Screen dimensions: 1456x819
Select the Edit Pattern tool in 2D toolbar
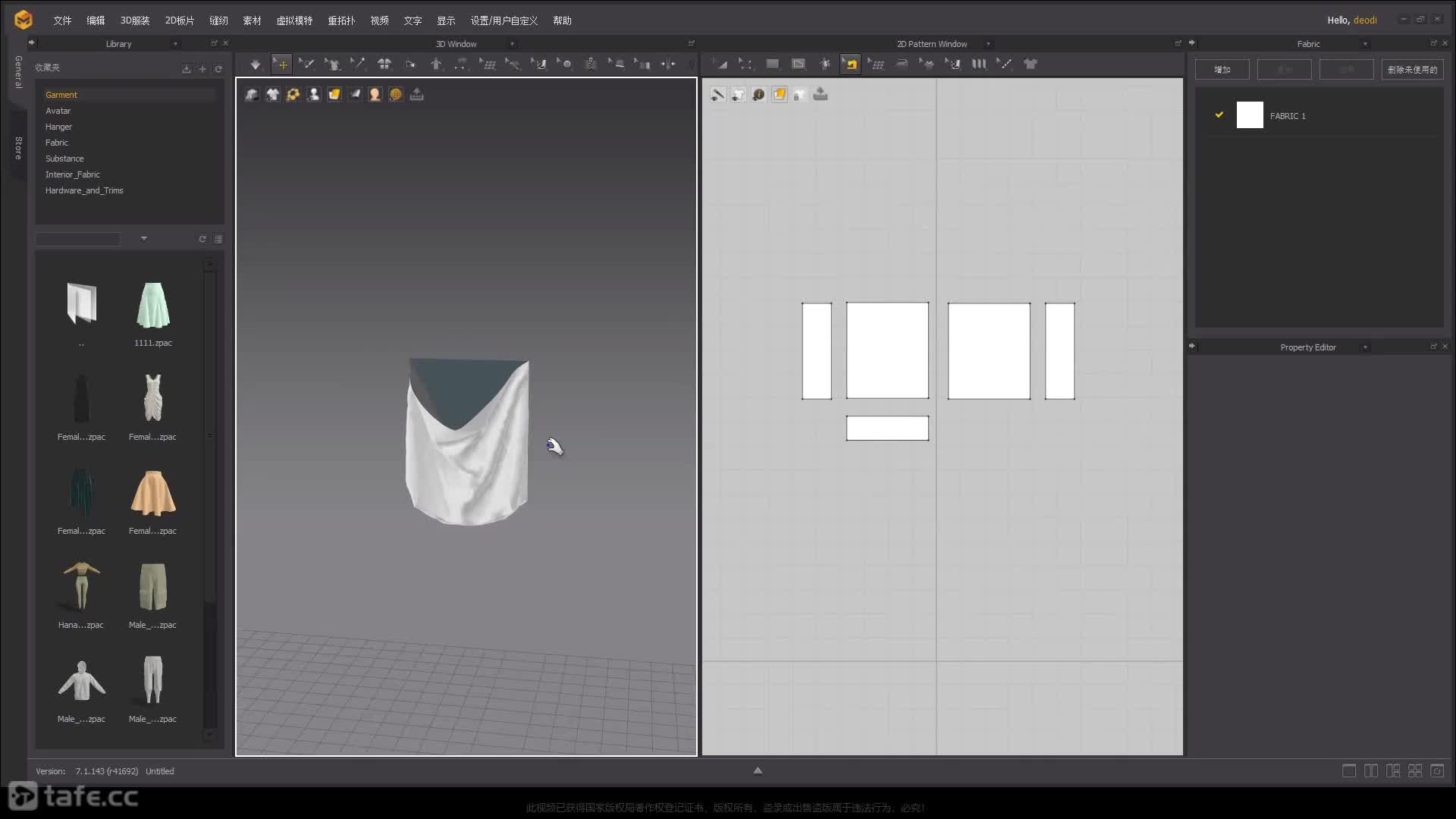(720, 64)
